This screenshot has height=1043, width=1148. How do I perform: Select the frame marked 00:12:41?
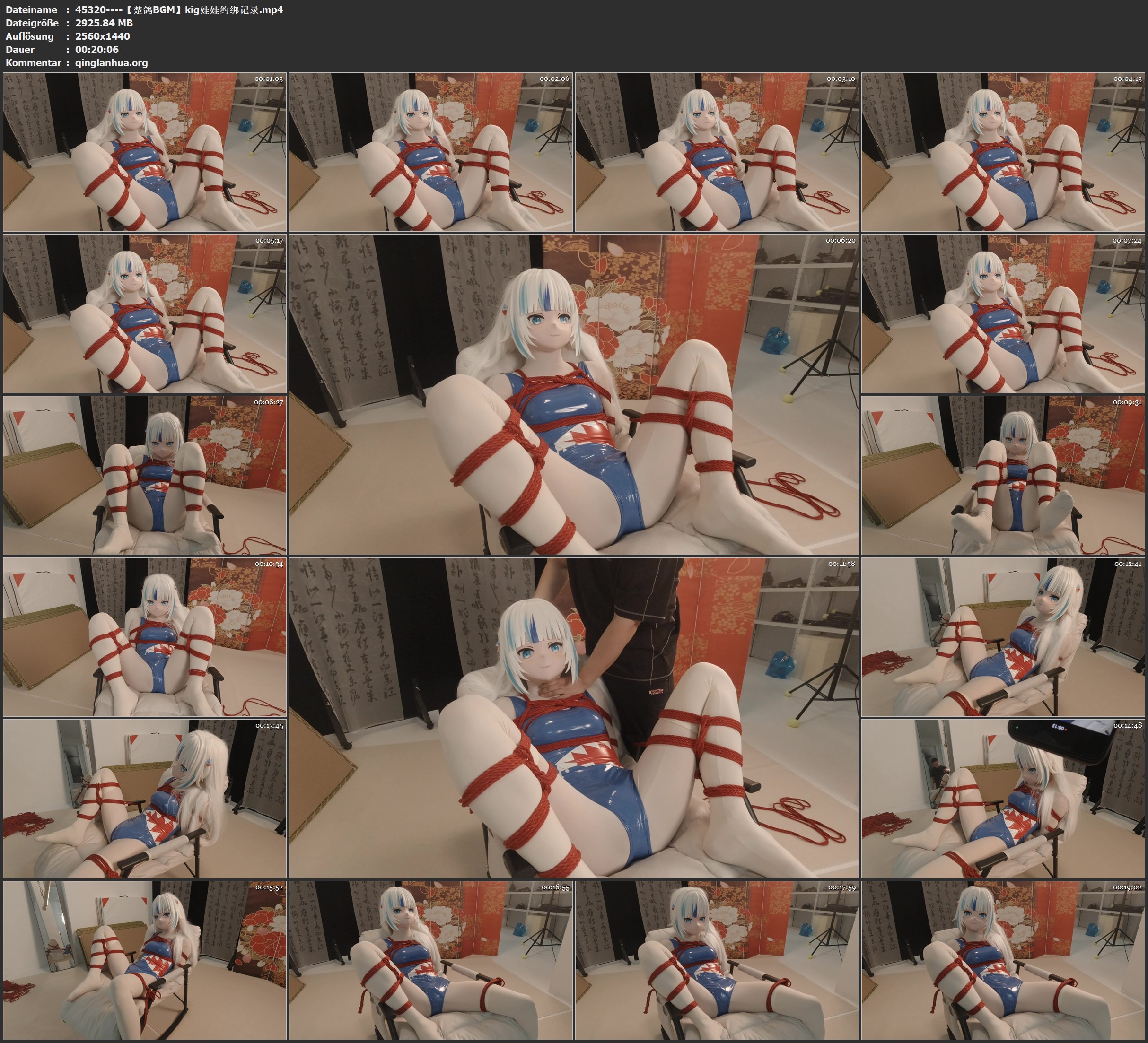[x=1003, y=637]
